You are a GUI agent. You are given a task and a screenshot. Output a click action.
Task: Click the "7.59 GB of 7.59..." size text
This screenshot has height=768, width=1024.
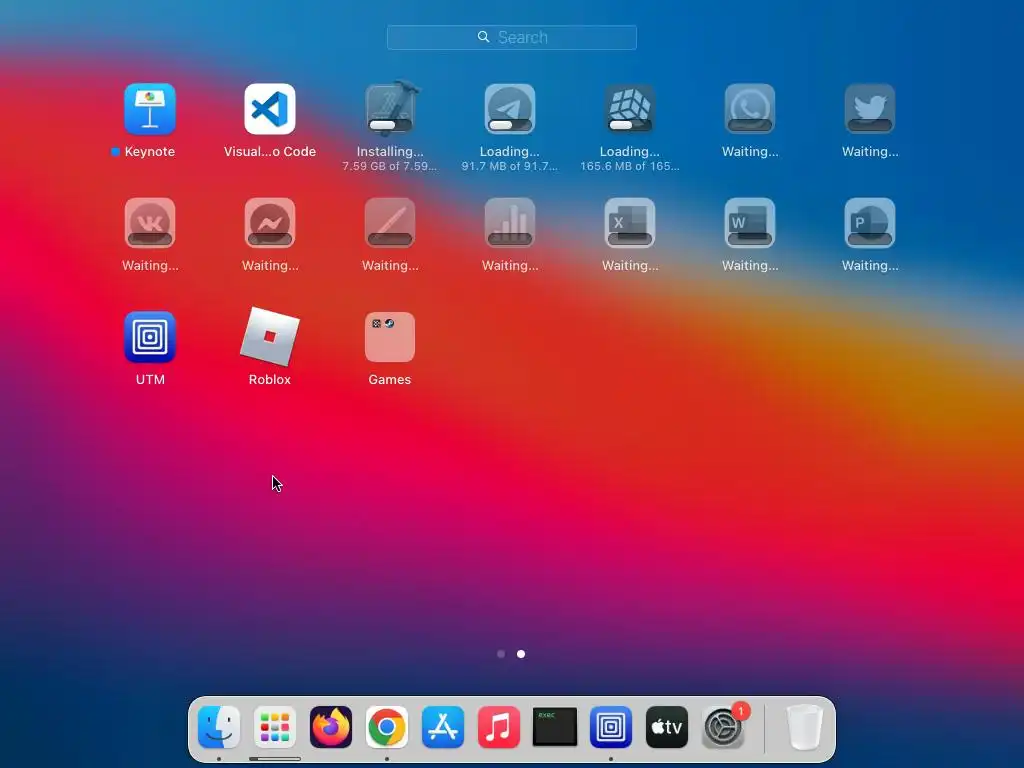tap(390, 167)
